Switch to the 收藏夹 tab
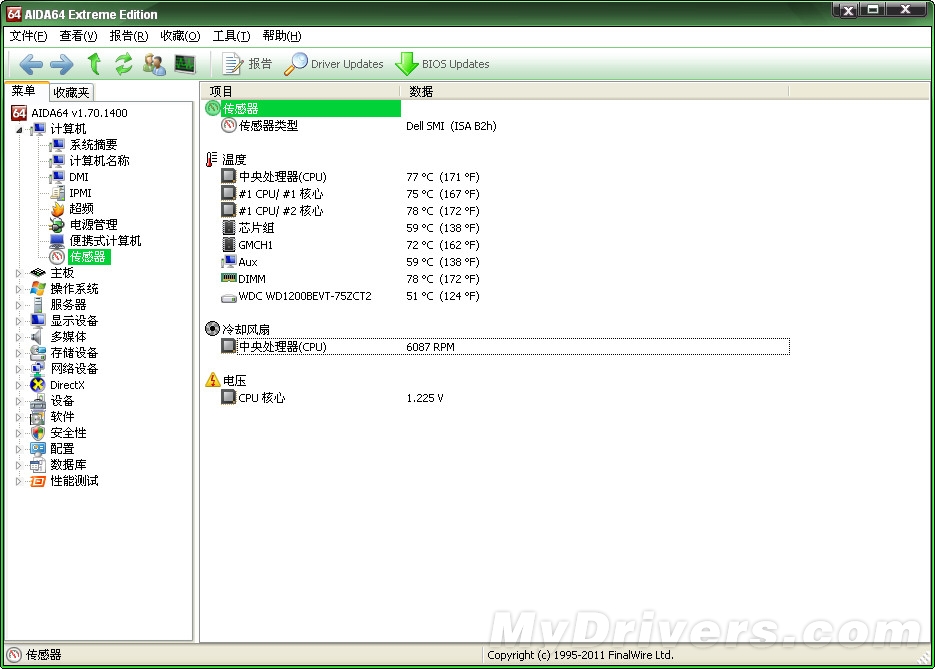Screen dimensions: 935x669 tap(71, 92)
